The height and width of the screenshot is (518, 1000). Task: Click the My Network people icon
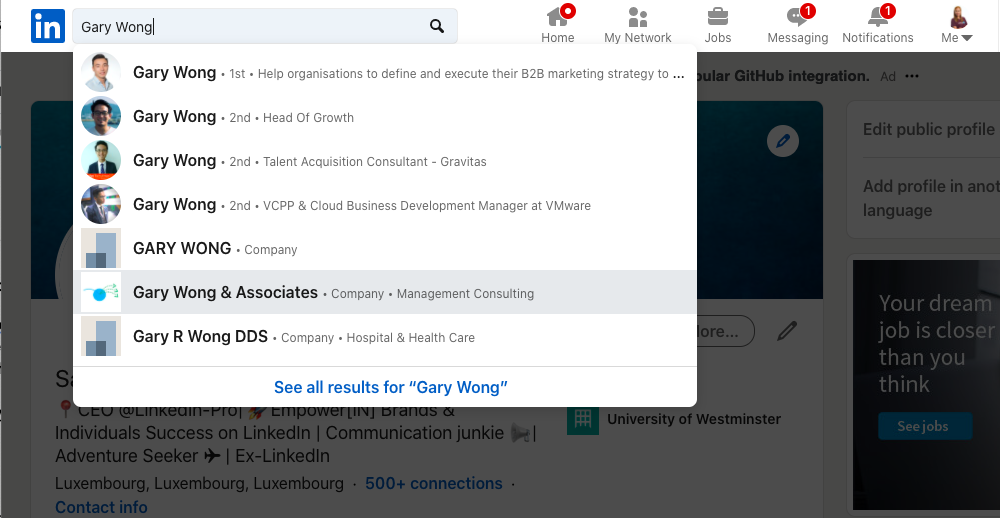(638, 17)
